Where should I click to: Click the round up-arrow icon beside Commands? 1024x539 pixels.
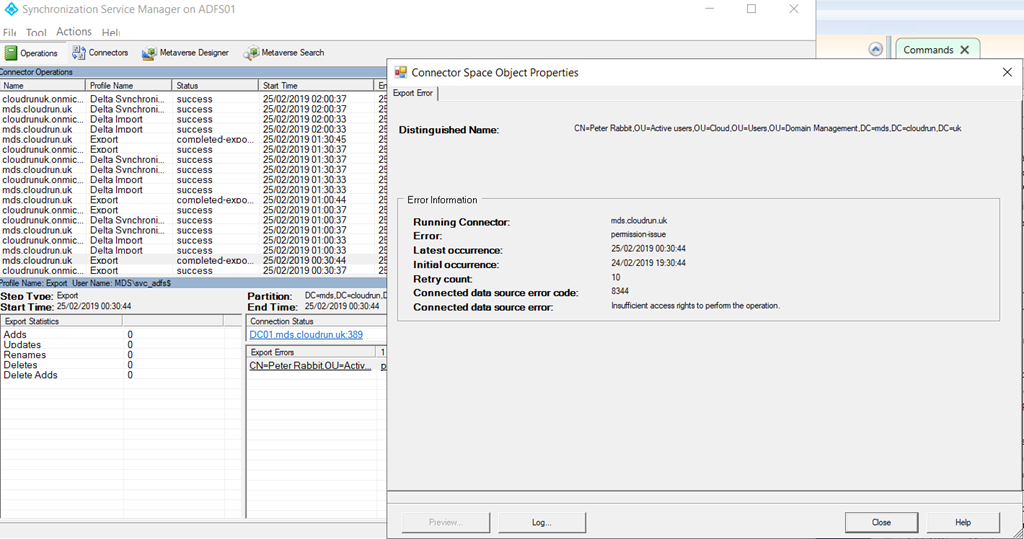(x=876, y=49)
